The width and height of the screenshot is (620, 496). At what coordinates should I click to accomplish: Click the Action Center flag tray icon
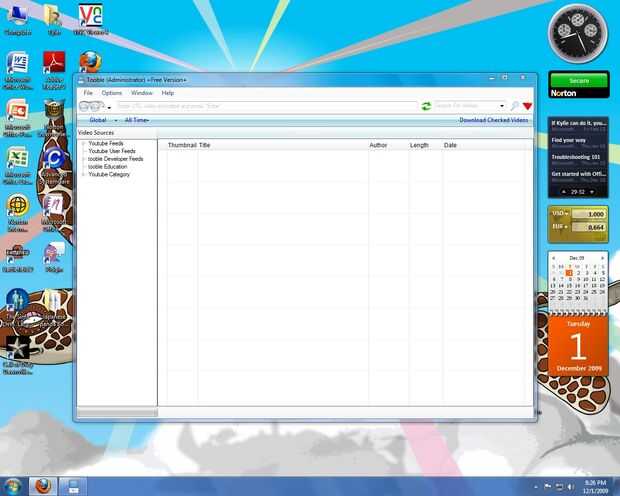pyautogui.click(x=548, y=487)
